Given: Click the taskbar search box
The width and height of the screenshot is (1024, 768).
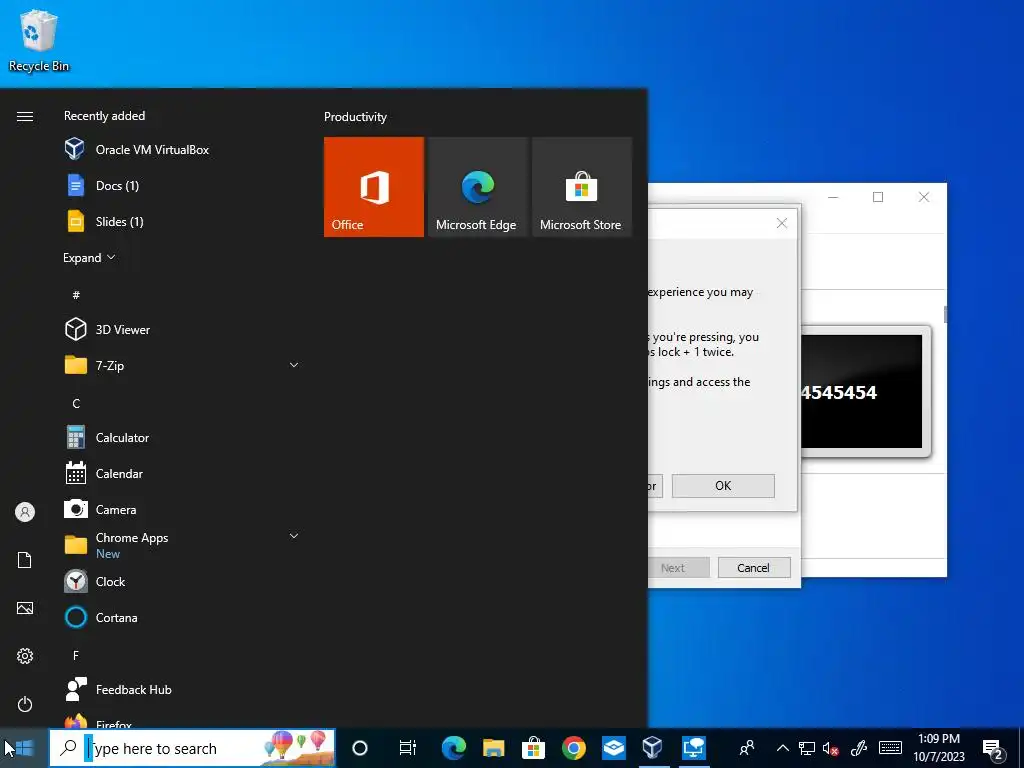Looking at the screenshot, I should pos(192,748).
